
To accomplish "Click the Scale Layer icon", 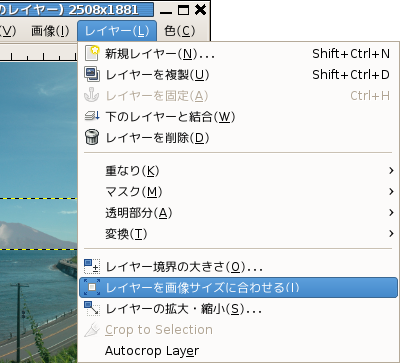I will 92,308.
